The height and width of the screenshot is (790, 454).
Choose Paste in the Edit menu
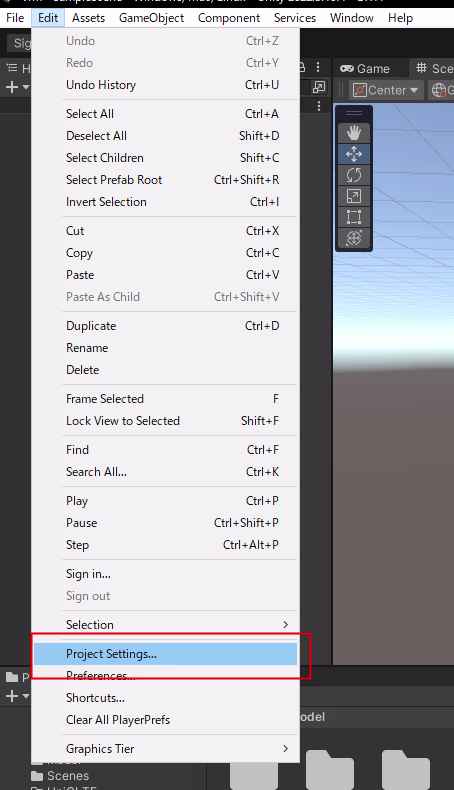(165, 275)
